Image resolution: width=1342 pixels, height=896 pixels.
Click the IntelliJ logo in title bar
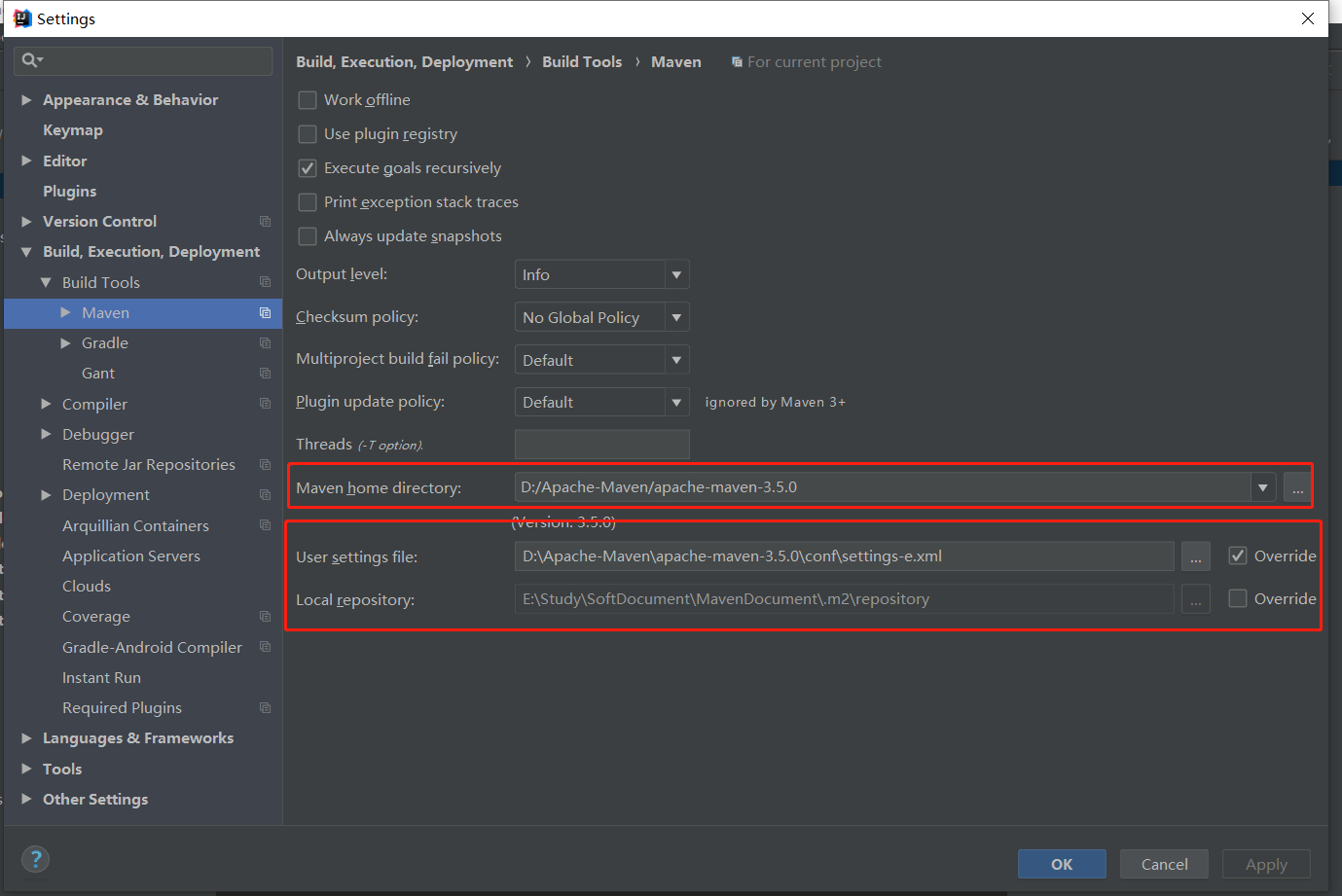[x=22, y=18]
